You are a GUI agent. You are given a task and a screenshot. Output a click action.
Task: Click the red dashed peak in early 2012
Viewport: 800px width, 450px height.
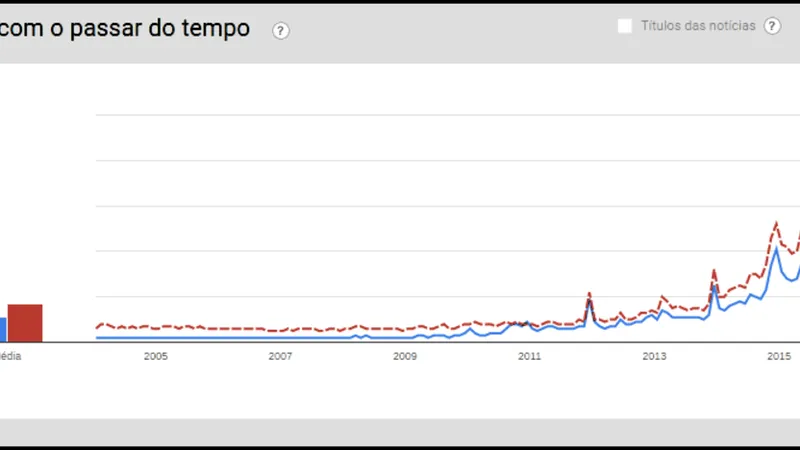pos(589,293)
